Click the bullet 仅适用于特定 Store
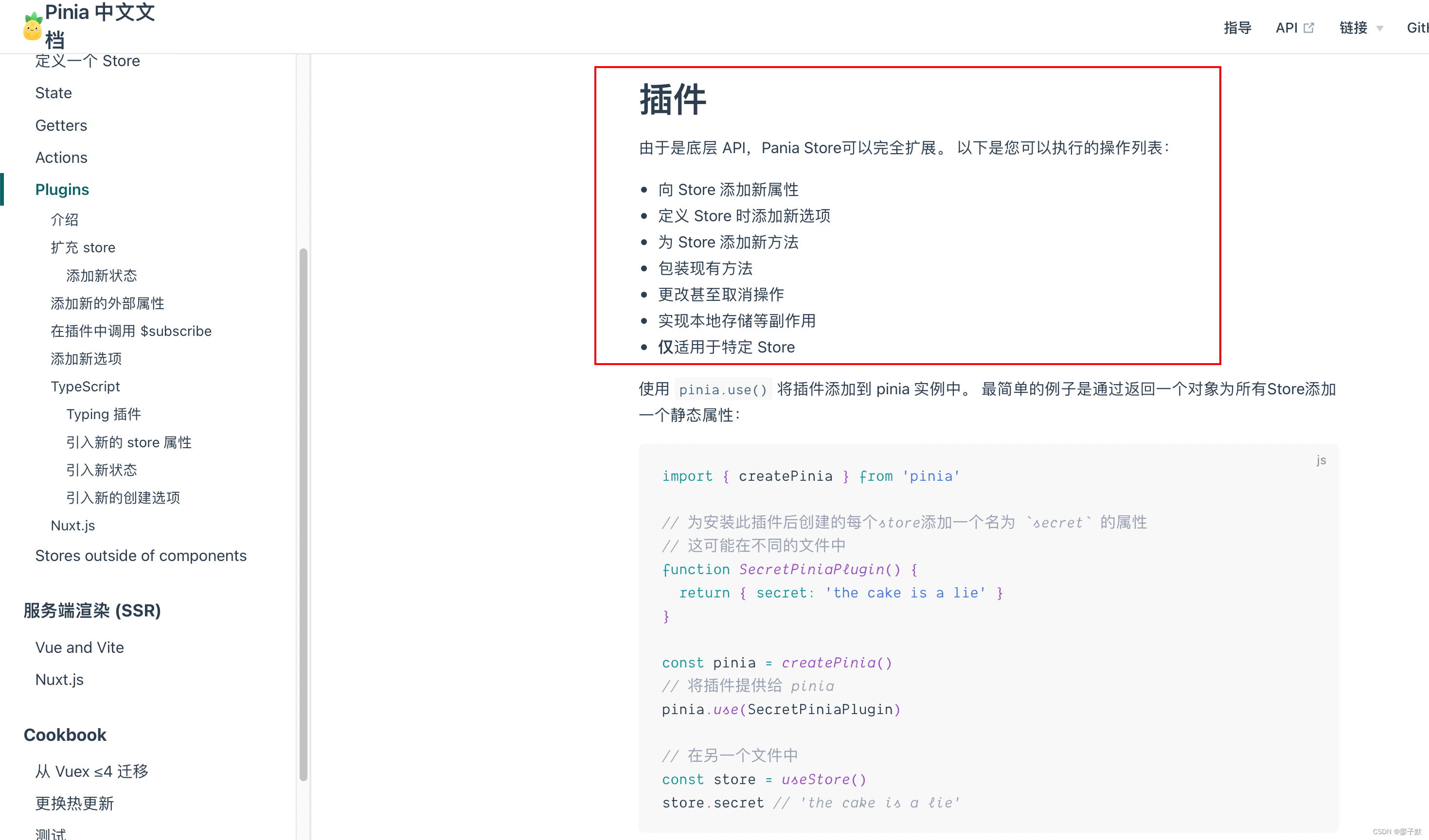Image resolution: width=1429 pixels, height=840 pixels. (726, 347)
